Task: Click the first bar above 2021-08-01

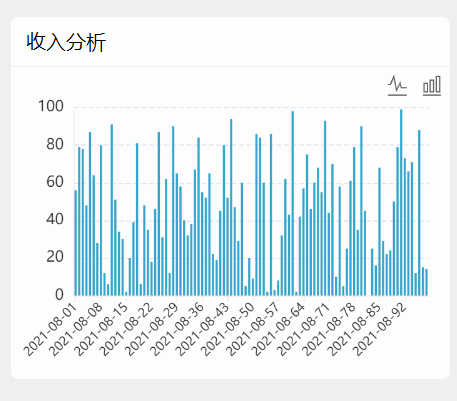Action: point(76,243)
